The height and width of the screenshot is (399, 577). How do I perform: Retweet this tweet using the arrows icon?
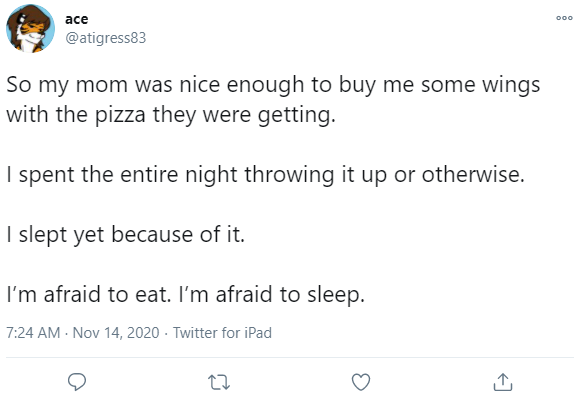(219, 382)
